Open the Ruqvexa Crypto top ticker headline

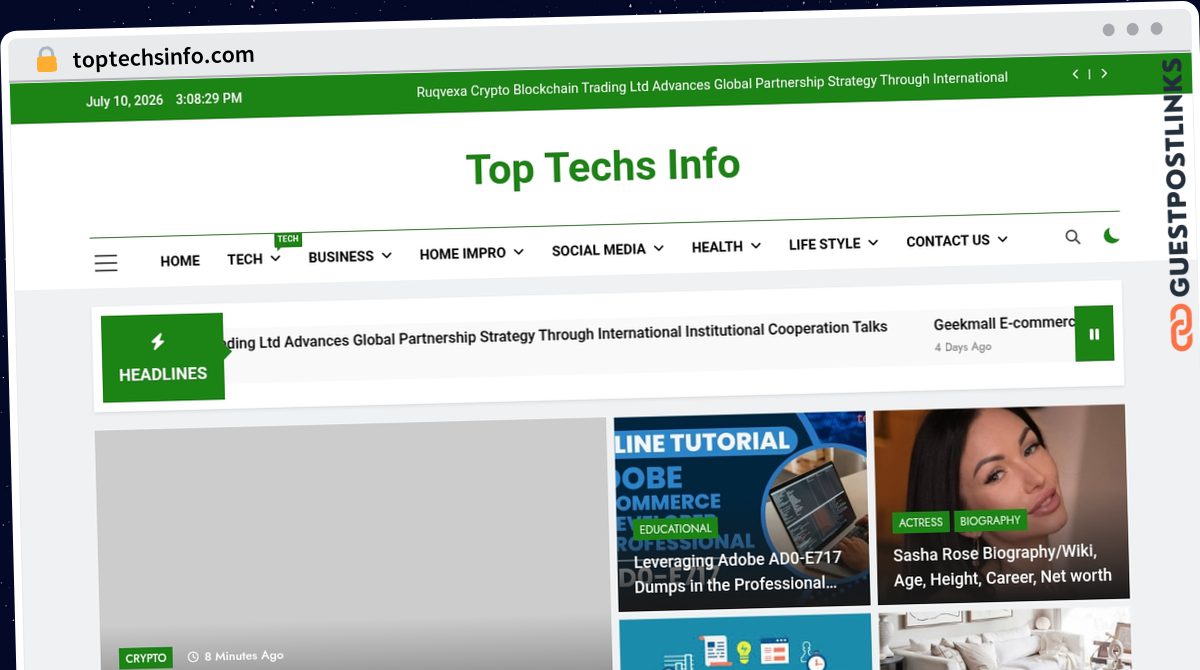click(712, 85)
